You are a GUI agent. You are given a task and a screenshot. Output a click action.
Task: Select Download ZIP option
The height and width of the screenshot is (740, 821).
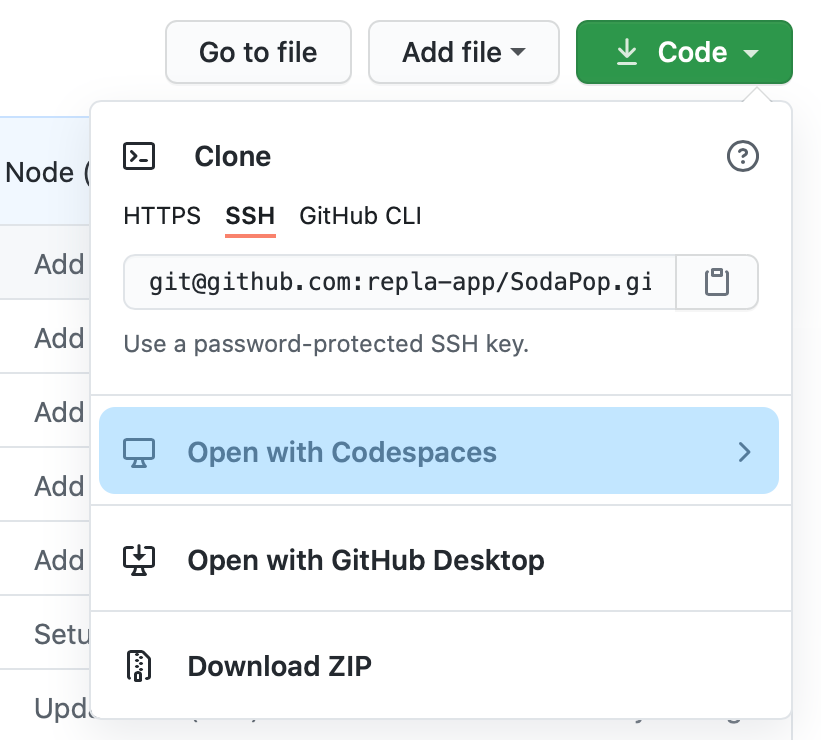pyautogui.click(x=440, y=666)
